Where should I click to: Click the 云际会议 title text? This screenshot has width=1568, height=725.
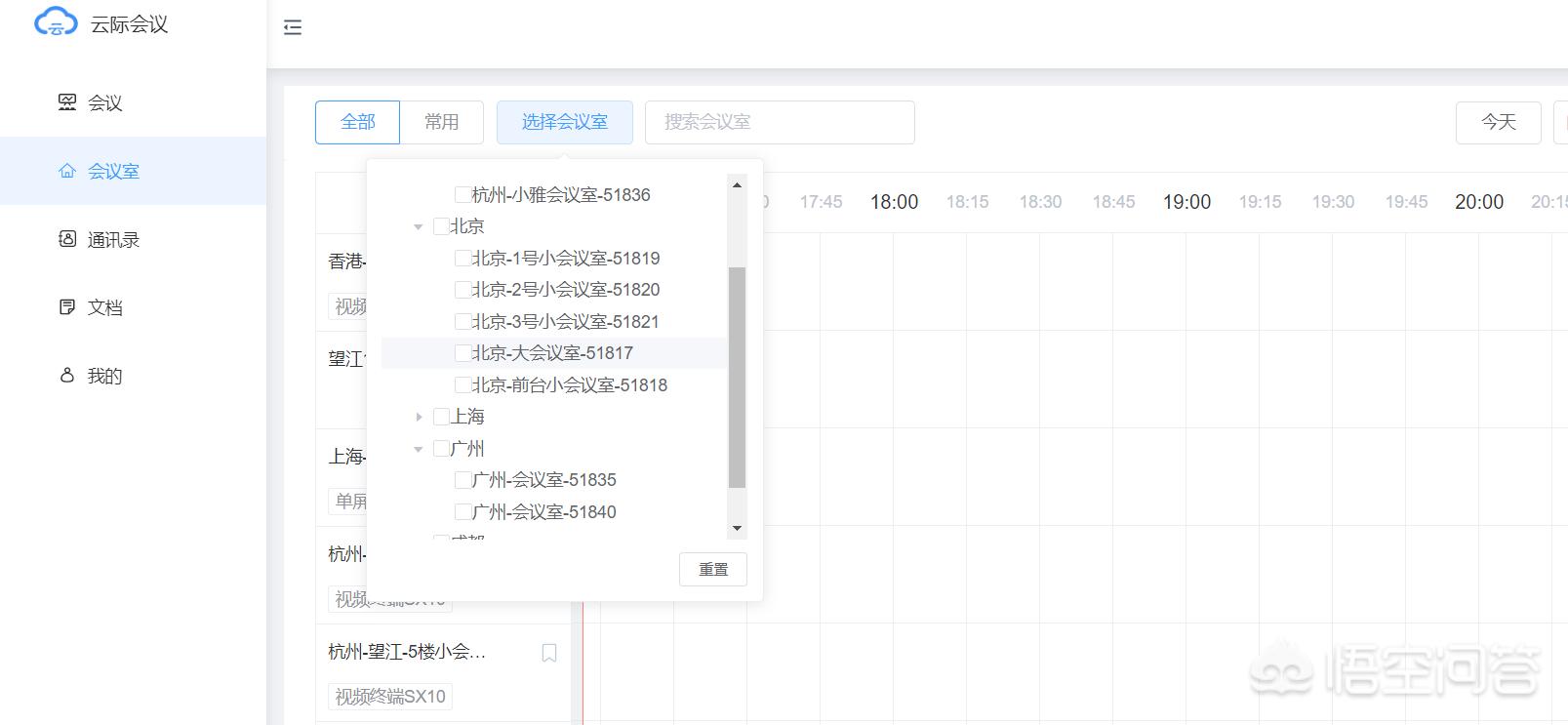click(x=130, y=24)
